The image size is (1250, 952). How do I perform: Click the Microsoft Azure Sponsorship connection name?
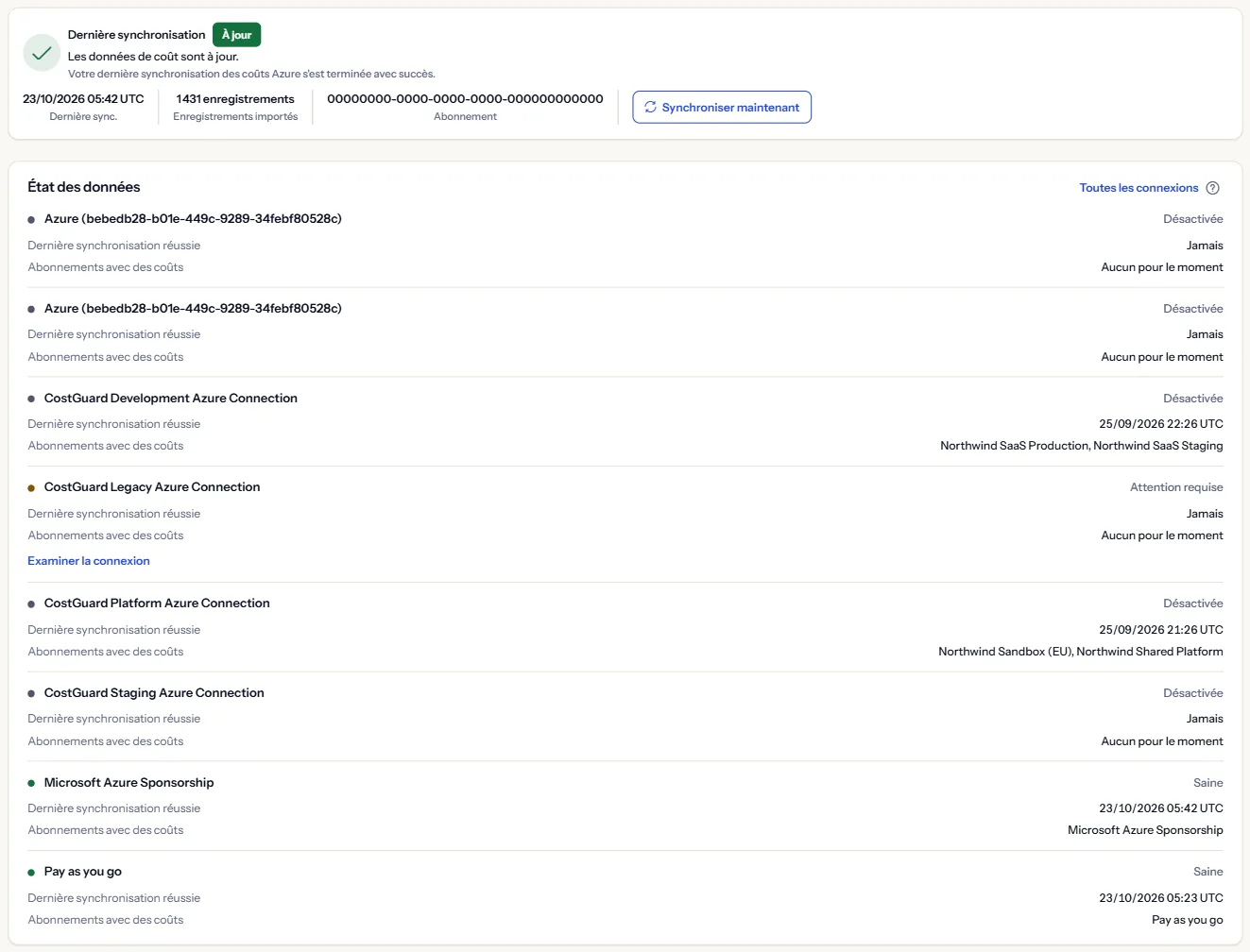click(x=129, y=783)
